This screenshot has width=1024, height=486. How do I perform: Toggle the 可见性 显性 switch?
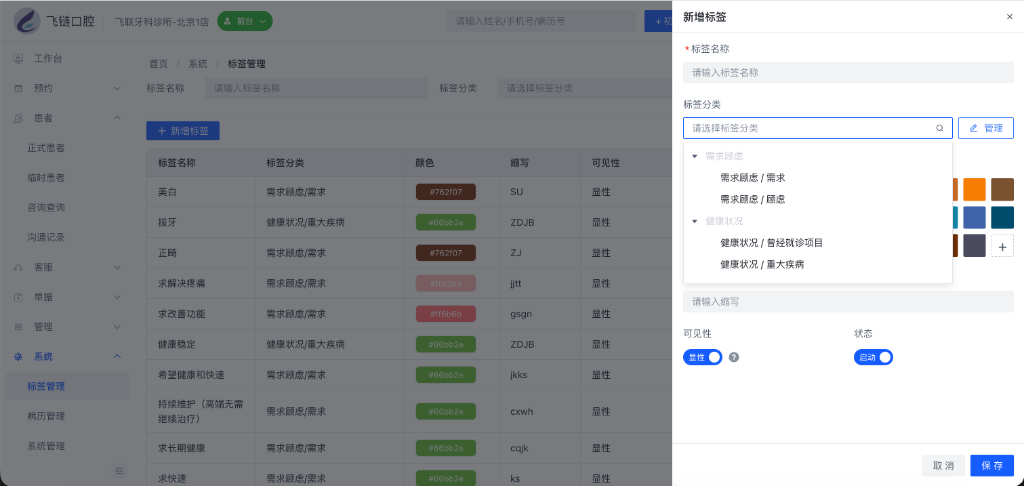703,357
